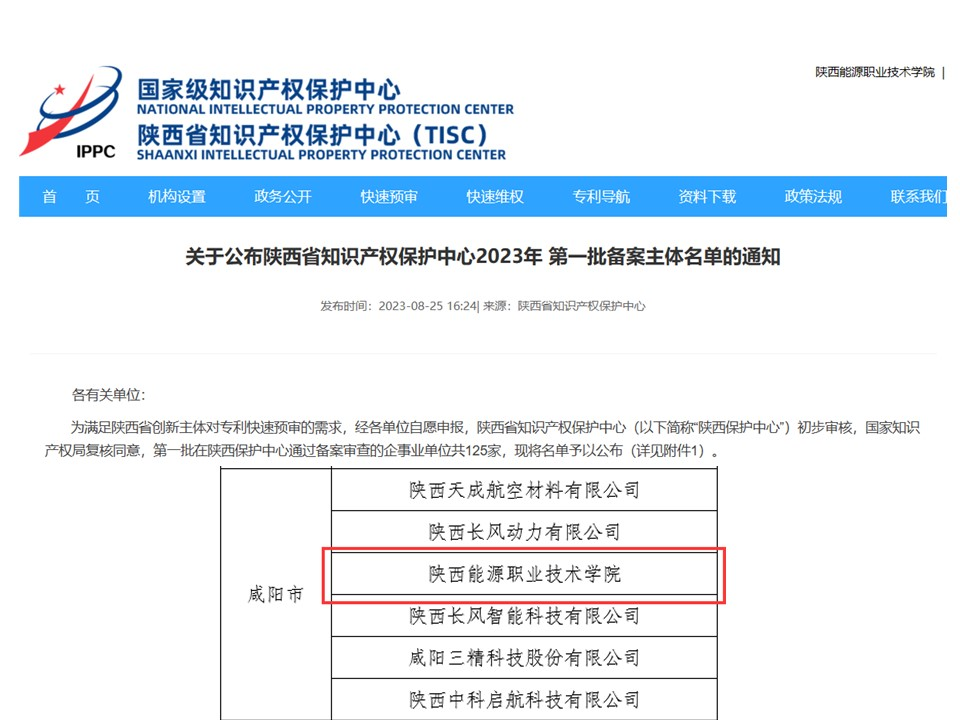
Task: Click the 陕西能源职业技术学院 link at top right
Action: click(874, 72)
